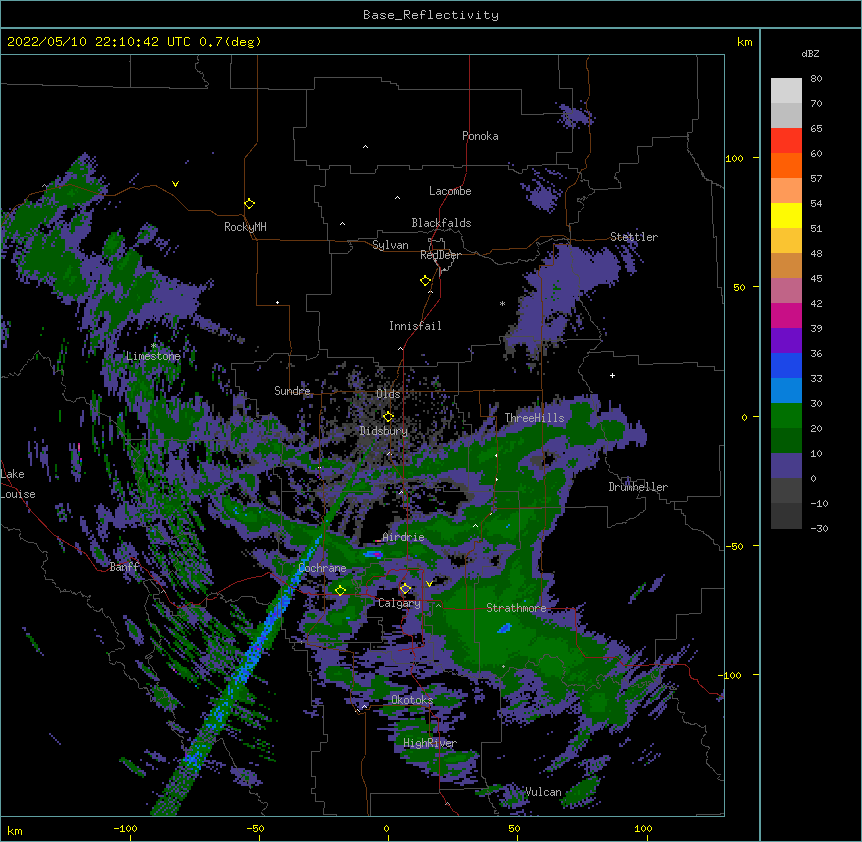Click the Blackfalds city label
The image size is (862, 842).
441,223
